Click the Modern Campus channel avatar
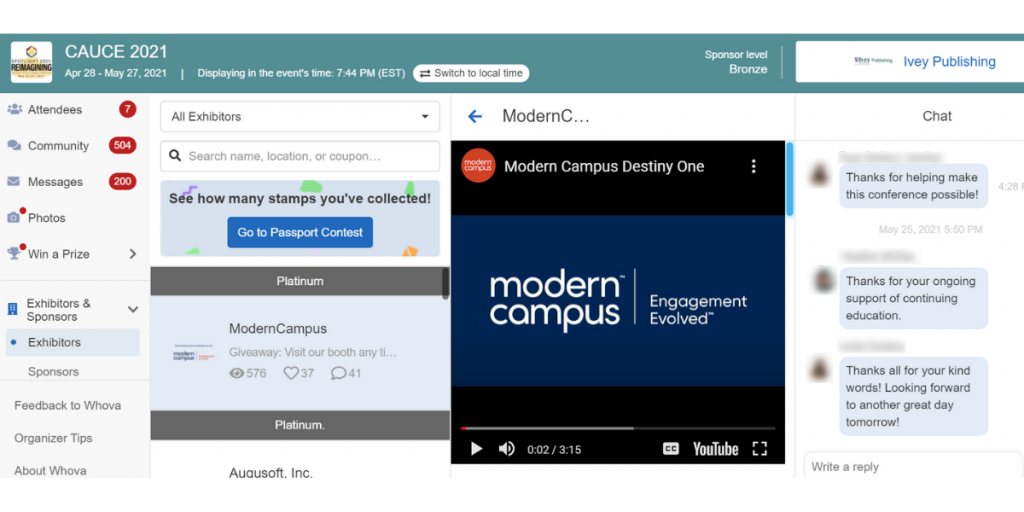 (478, 166)
